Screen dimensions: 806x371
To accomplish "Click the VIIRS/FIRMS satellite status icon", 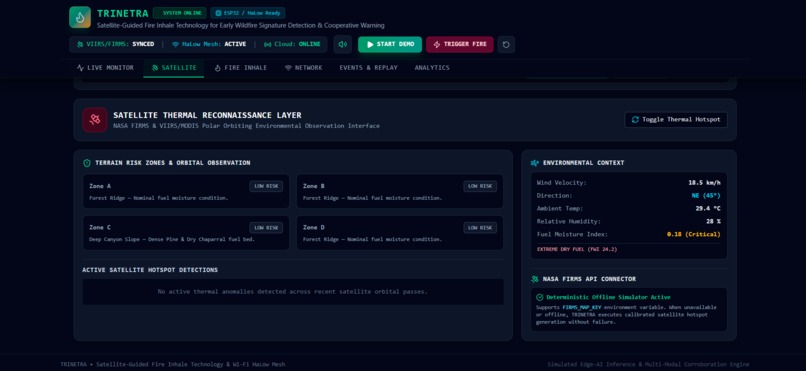I will [x=80, y=44].
